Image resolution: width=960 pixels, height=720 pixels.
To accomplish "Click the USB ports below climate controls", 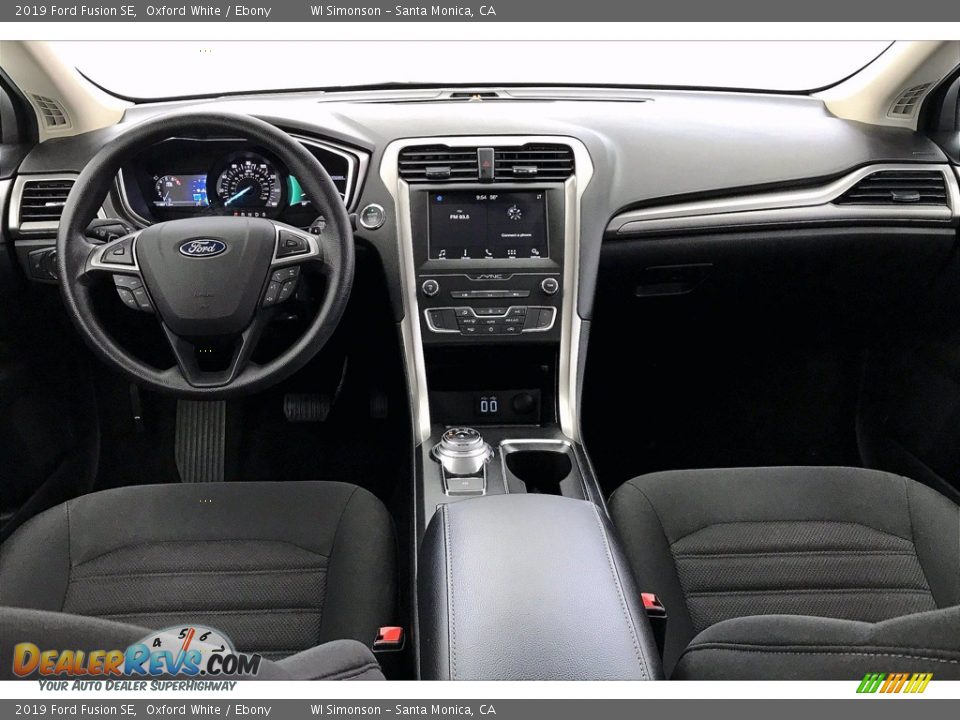I will [488, 405].
